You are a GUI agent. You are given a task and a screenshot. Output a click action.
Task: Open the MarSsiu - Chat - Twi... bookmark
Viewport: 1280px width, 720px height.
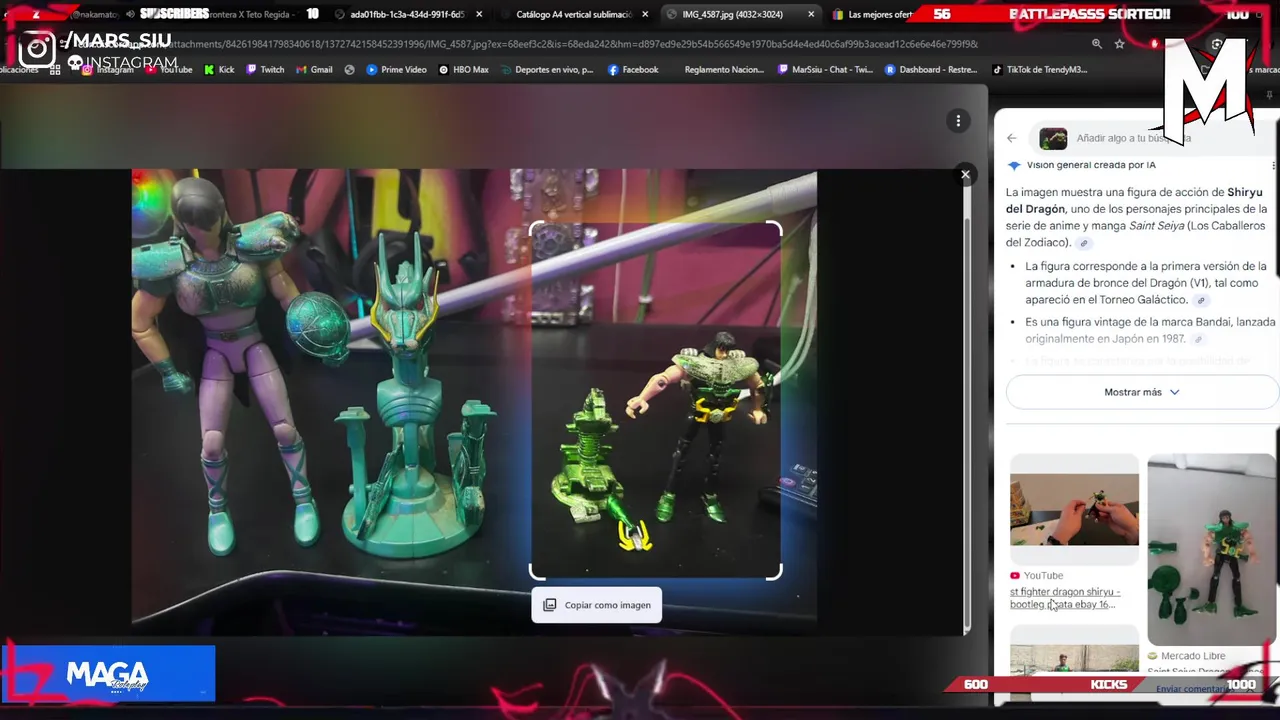[x=825, y=70]
